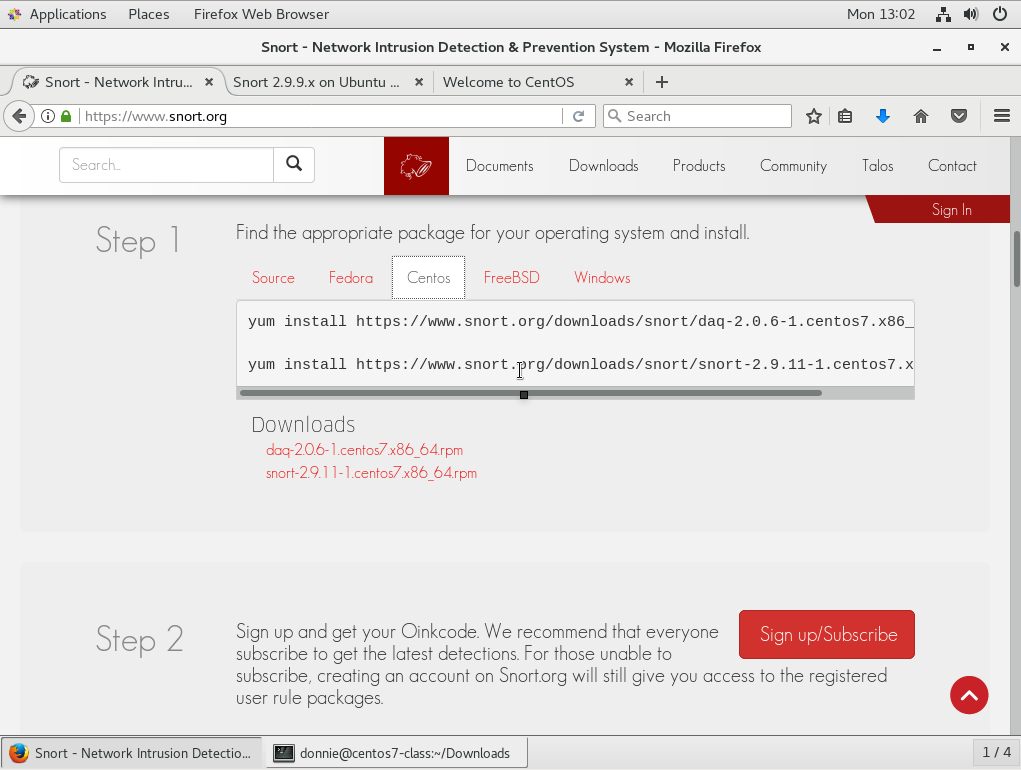This screenshot has height=770, width=1021.
Task: Select Snort Firefox window in taskbar
Action: tap(132, 753)
